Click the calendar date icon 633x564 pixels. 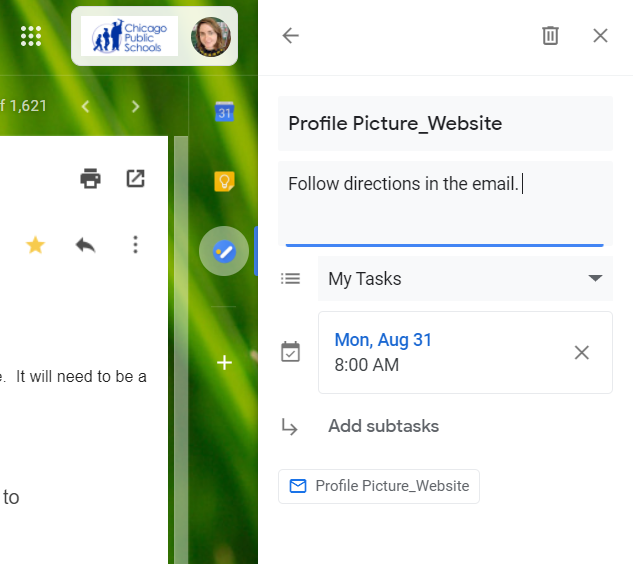[x=290, y=352]
